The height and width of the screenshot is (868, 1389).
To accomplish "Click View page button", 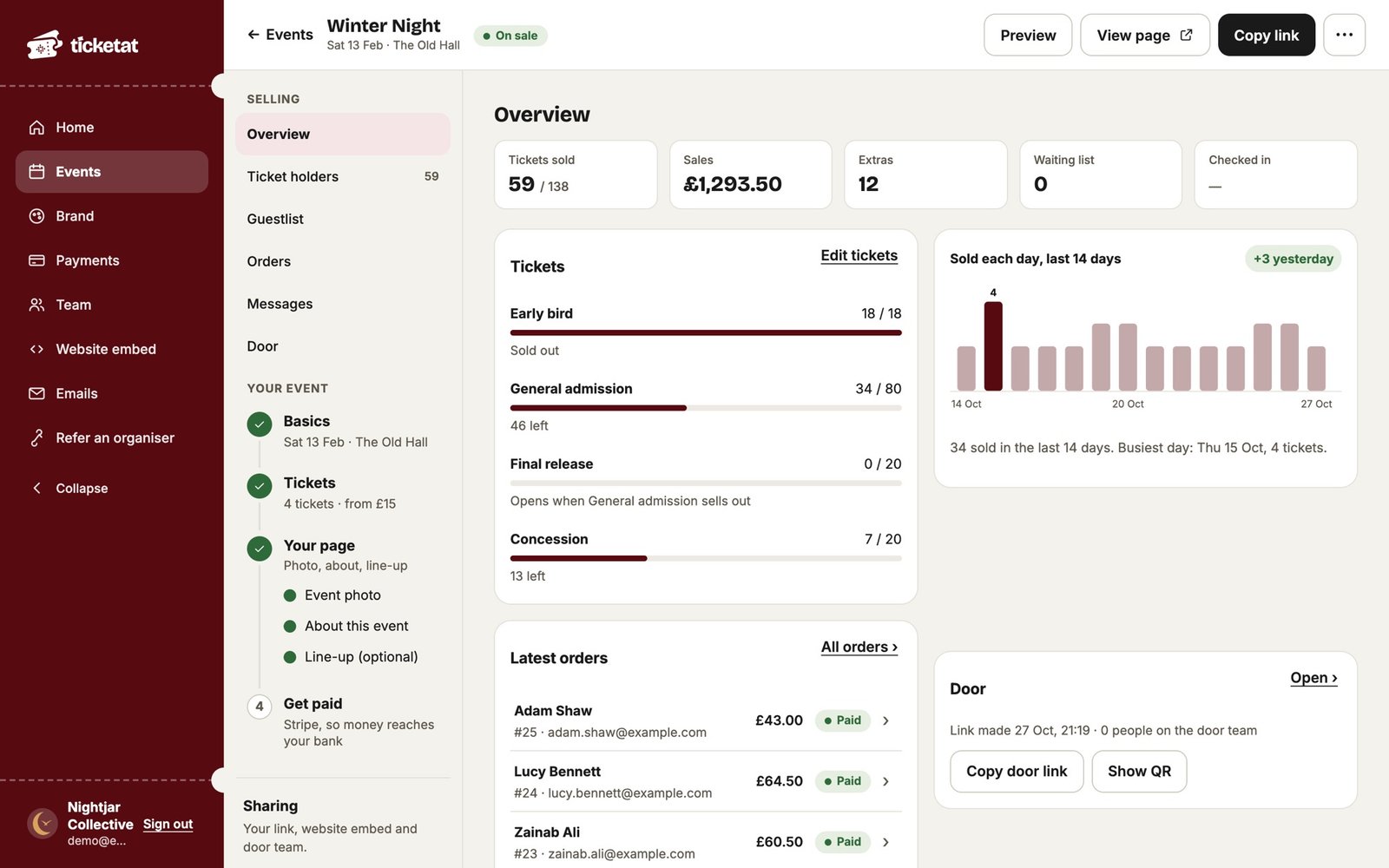I will pos(1144,35).
